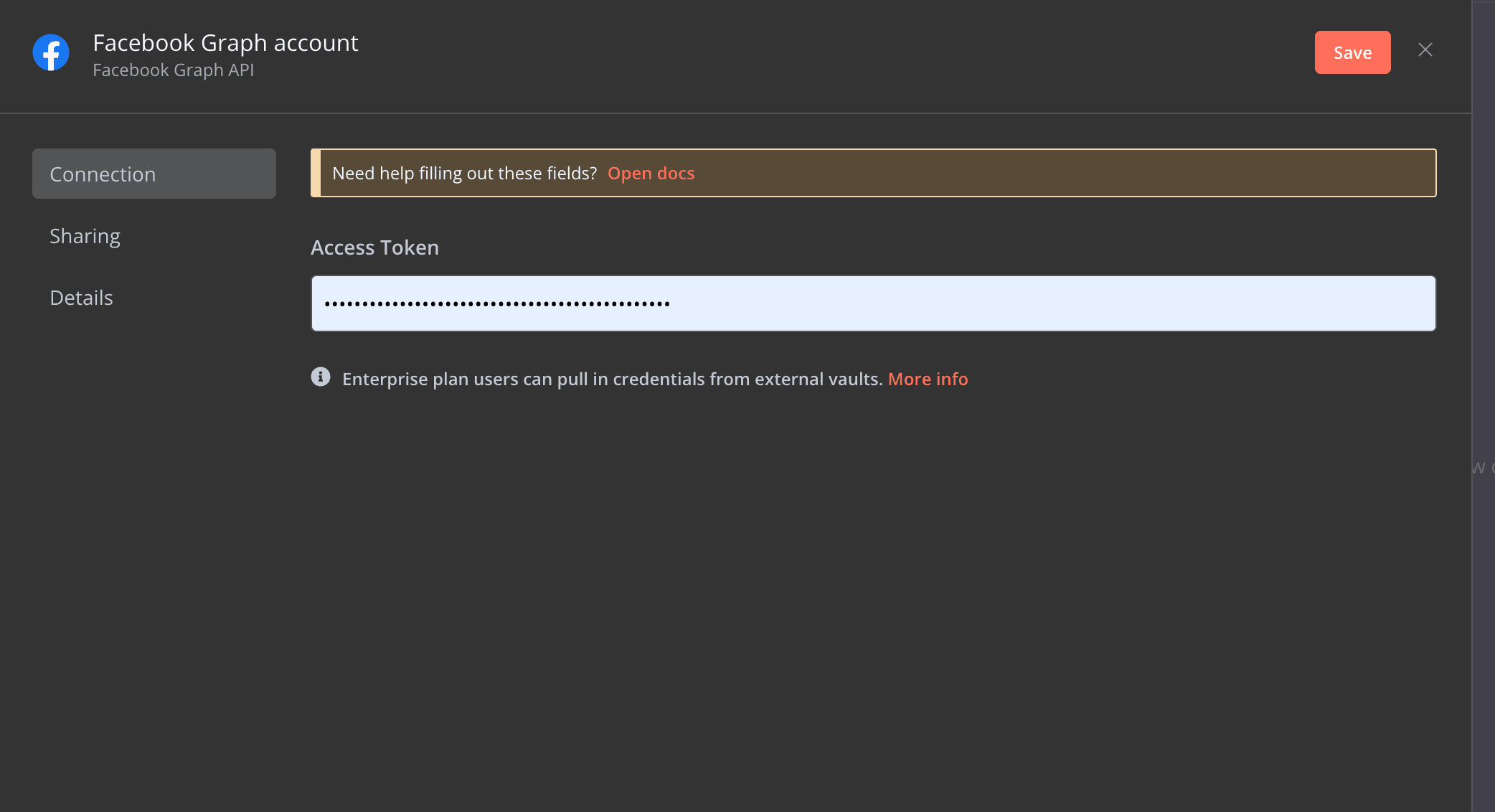This screenshot has width=1495, height=812.
Task: Save the Facebook Graph credential
Action: 1352,52
